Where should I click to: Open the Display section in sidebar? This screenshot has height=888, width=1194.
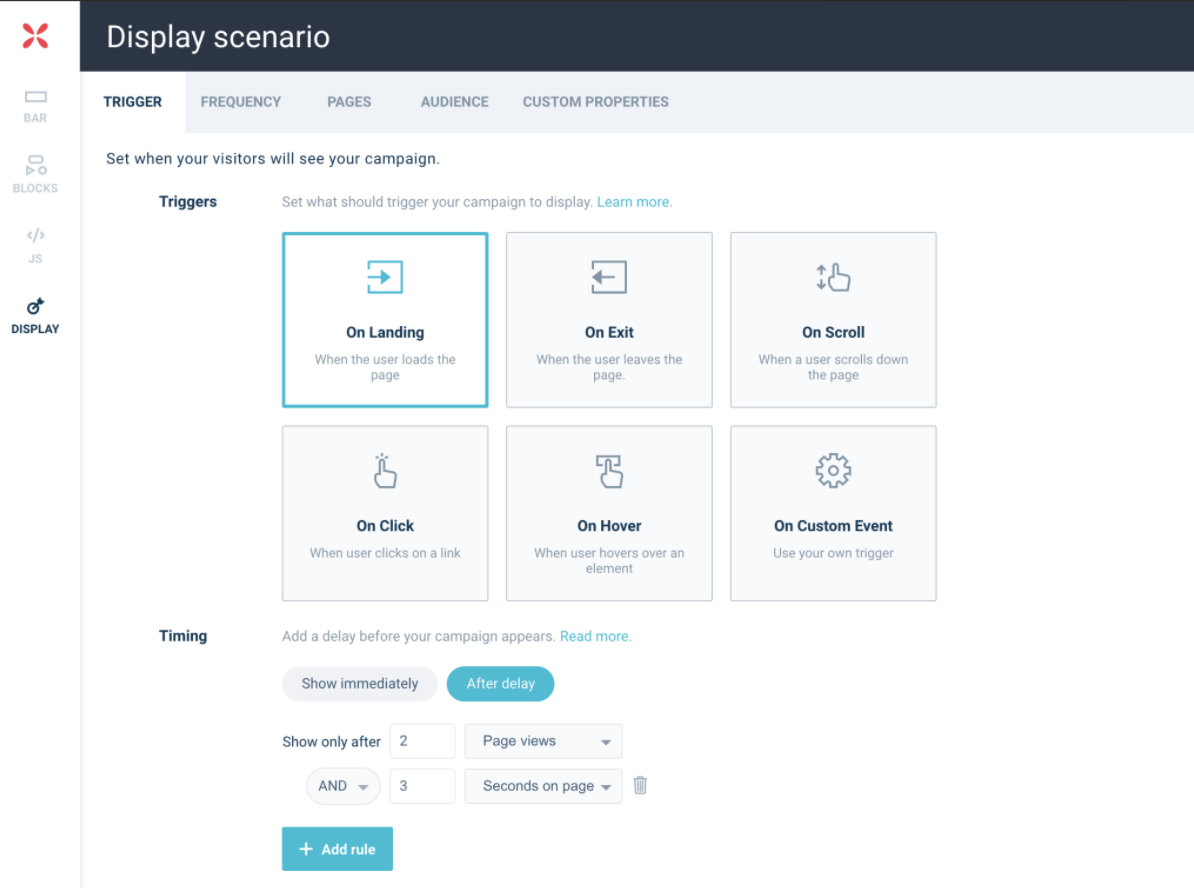click(35, 316)
